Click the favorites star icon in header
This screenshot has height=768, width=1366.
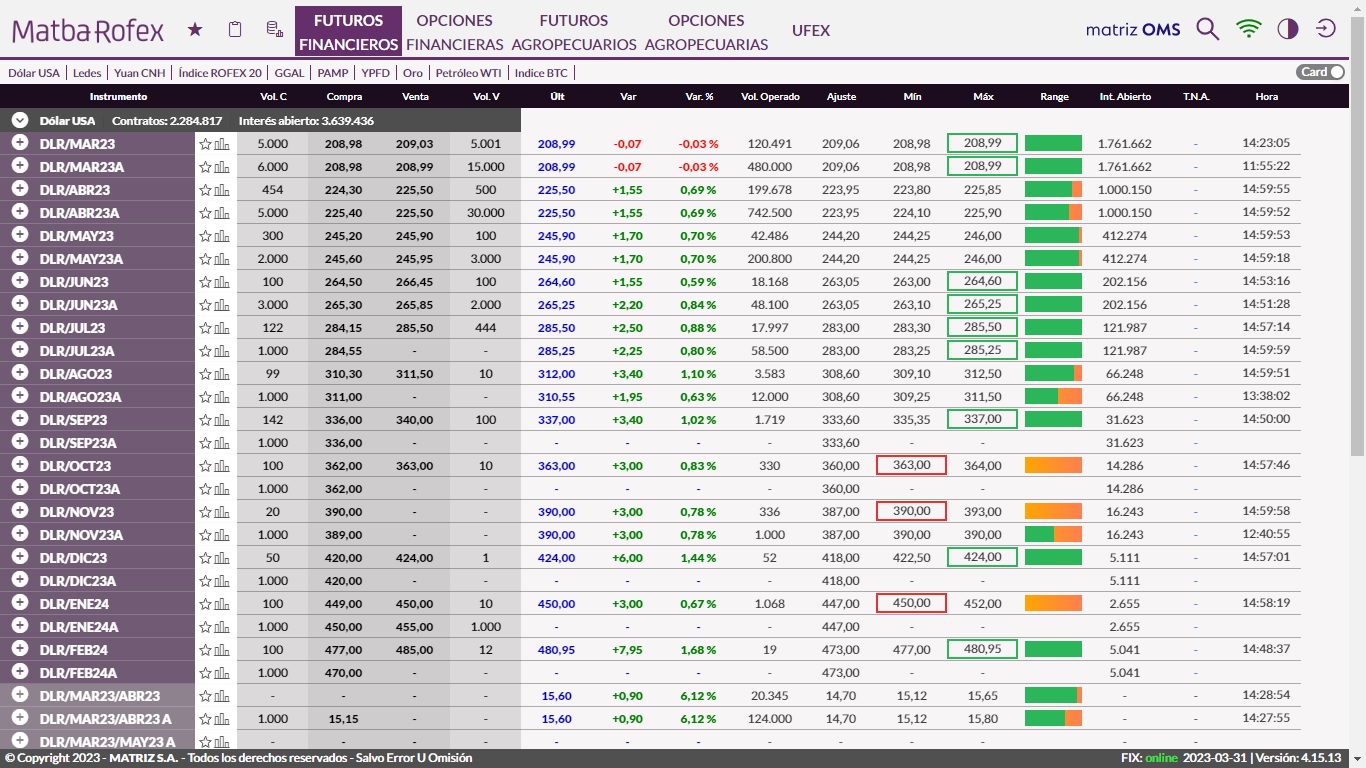pyautogui.click(x=195, y=30)
